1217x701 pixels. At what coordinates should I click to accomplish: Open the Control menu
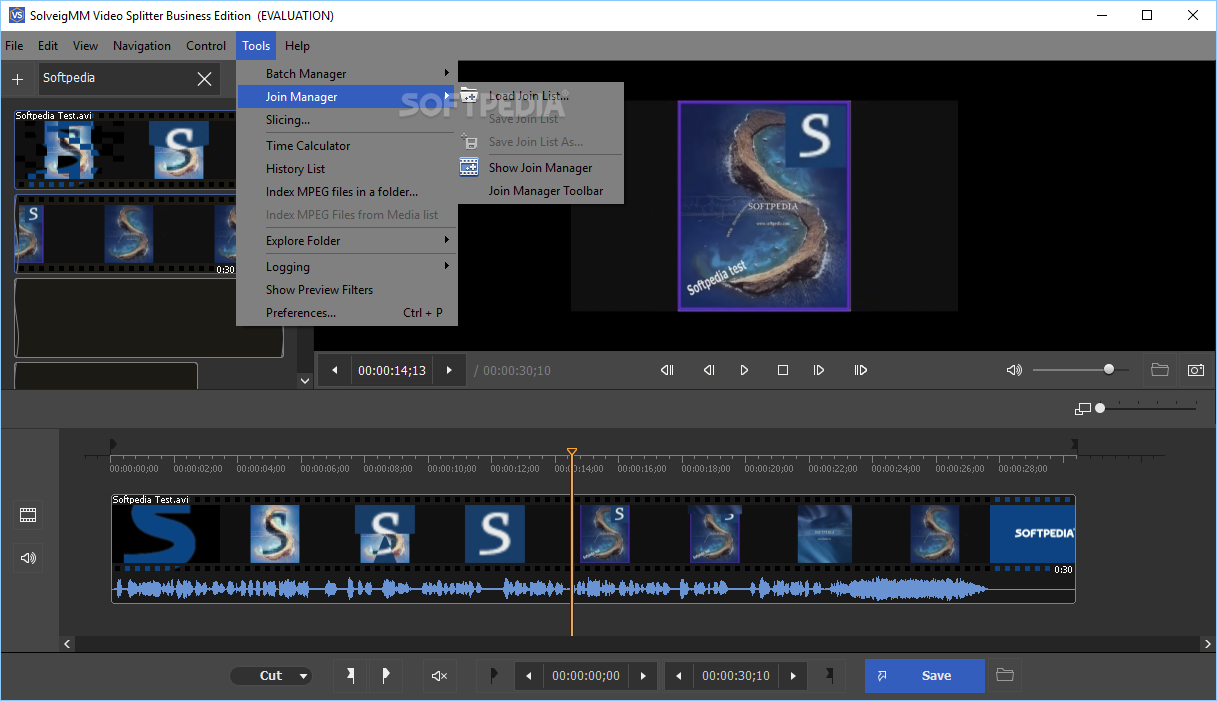click(206, 45)
